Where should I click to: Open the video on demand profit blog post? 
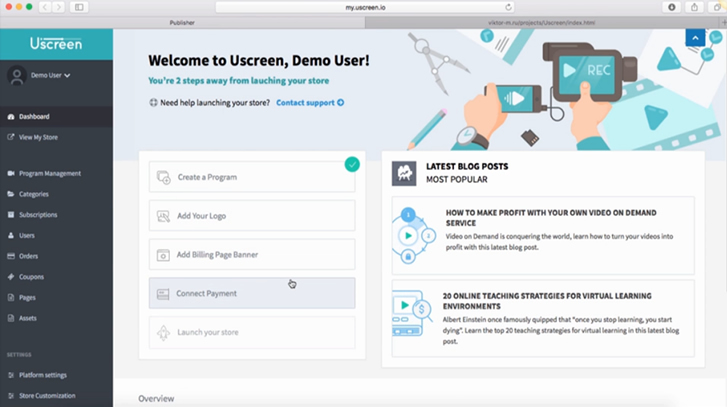tap(543, 235)
